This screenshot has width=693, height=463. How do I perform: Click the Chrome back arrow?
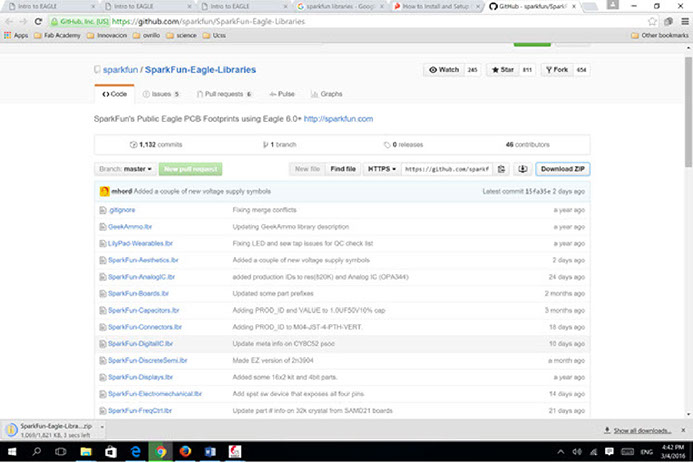tap(9, 21)
